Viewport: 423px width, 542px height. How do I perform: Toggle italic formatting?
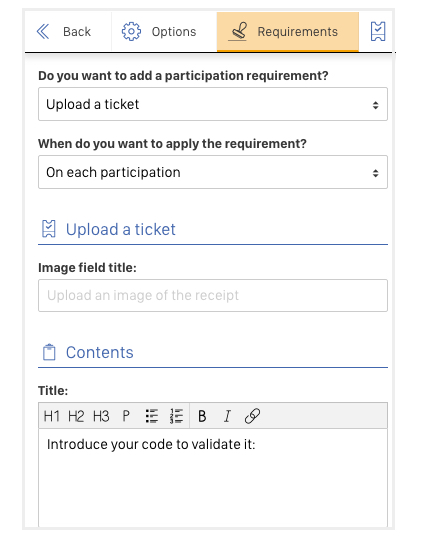coord(227,416)
